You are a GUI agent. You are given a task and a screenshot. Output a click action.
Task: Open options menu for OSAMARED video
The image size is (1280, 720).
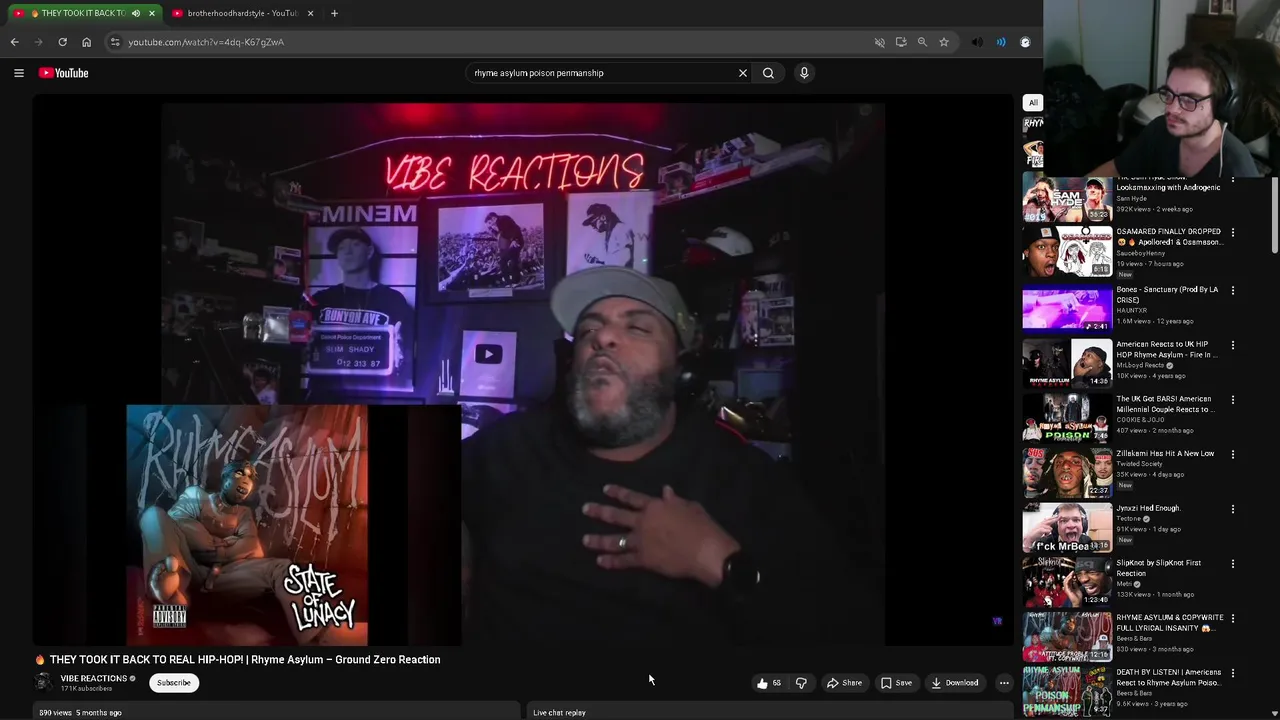(1232, 233)
